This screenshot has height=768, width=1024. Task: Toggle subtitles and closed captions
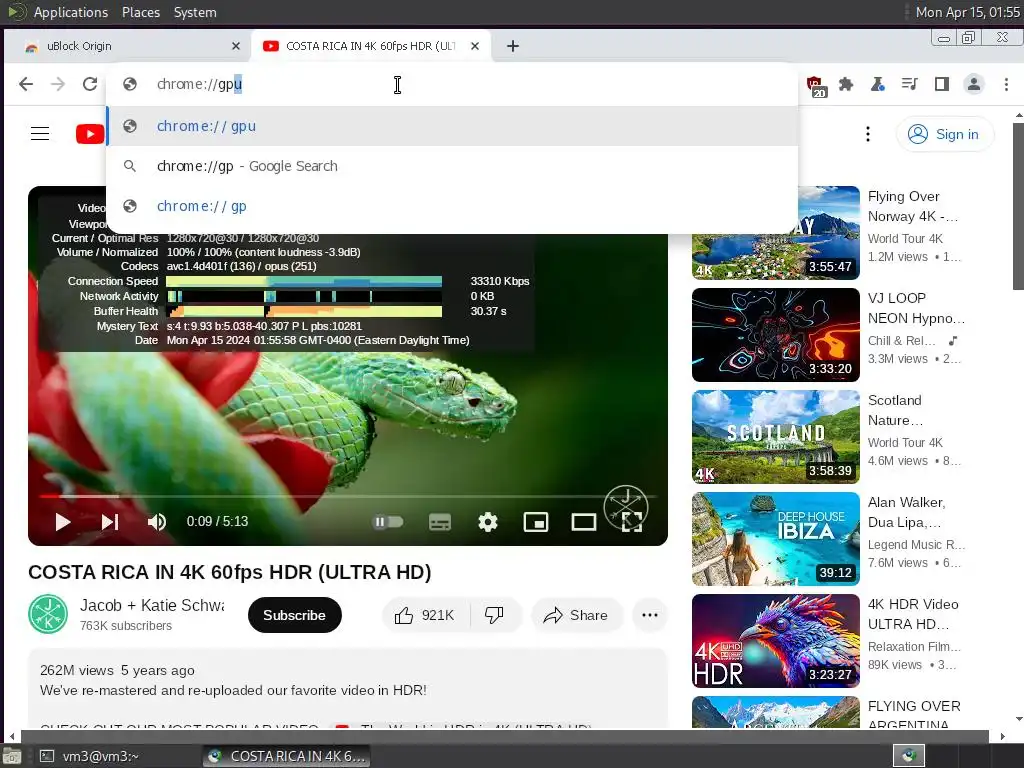click(440, 522)
